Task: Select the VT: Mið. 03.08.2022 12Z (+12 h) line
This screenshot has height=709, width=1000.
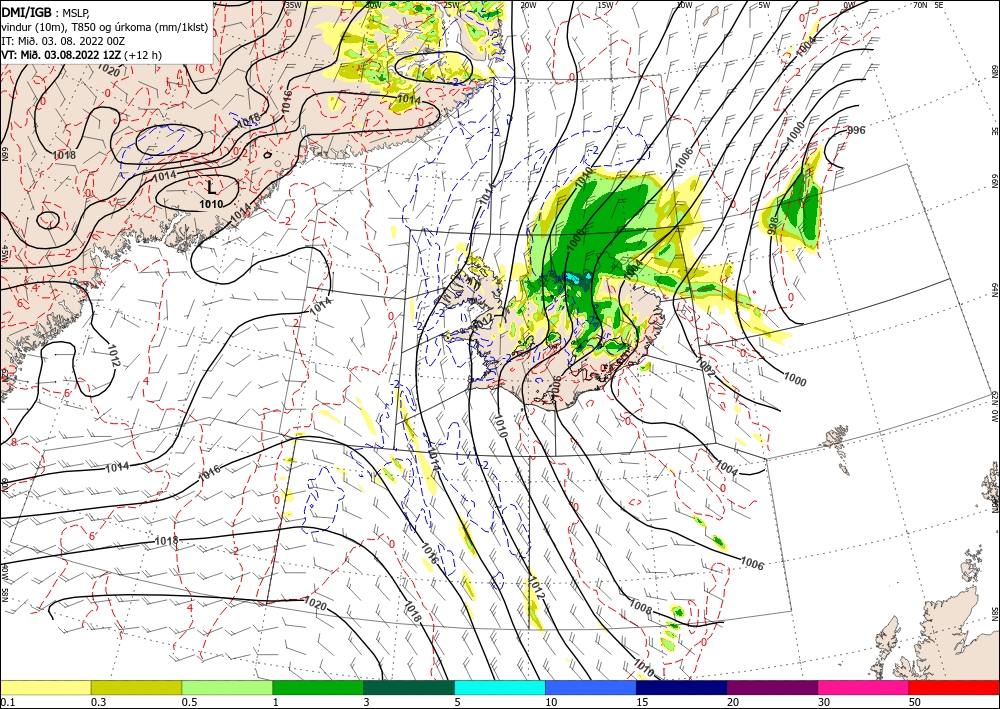Action: [82, 55]
